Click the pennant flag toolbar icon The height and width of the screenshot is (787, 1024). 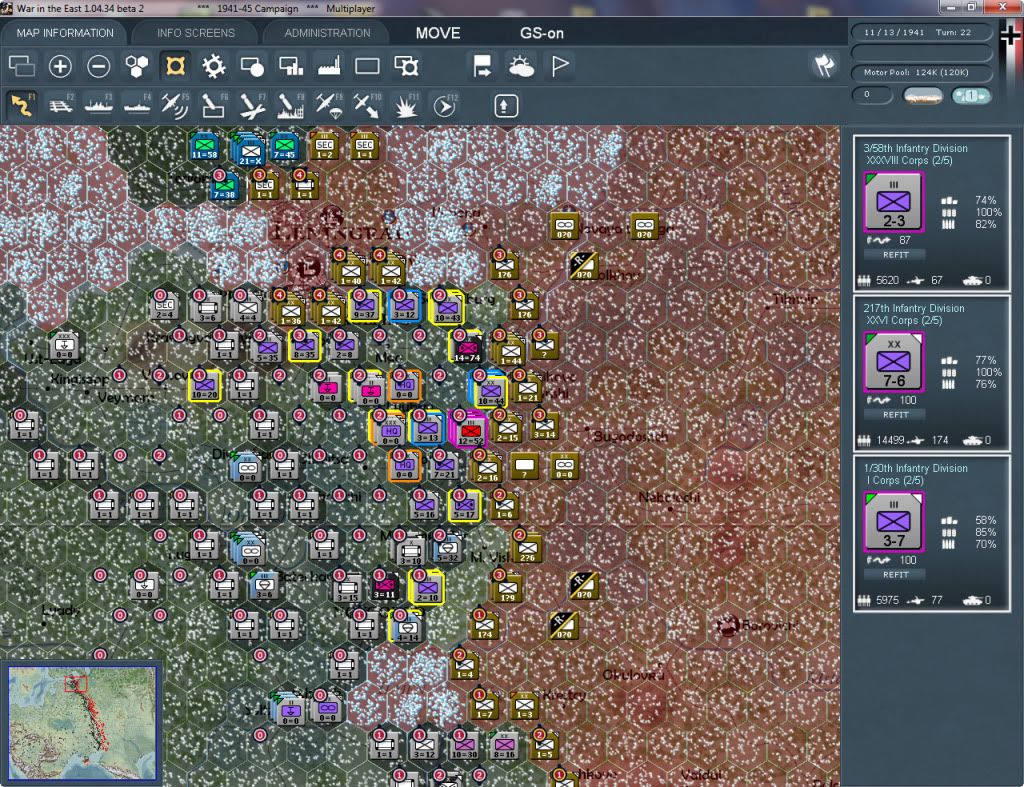point(560,66)
